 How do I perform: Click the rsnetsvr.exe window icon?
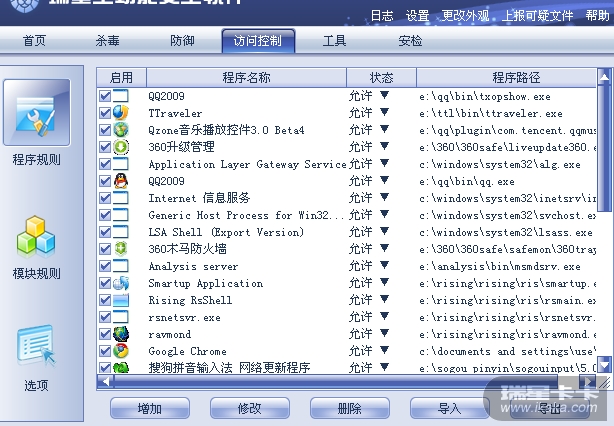click(x=121, y=317)
